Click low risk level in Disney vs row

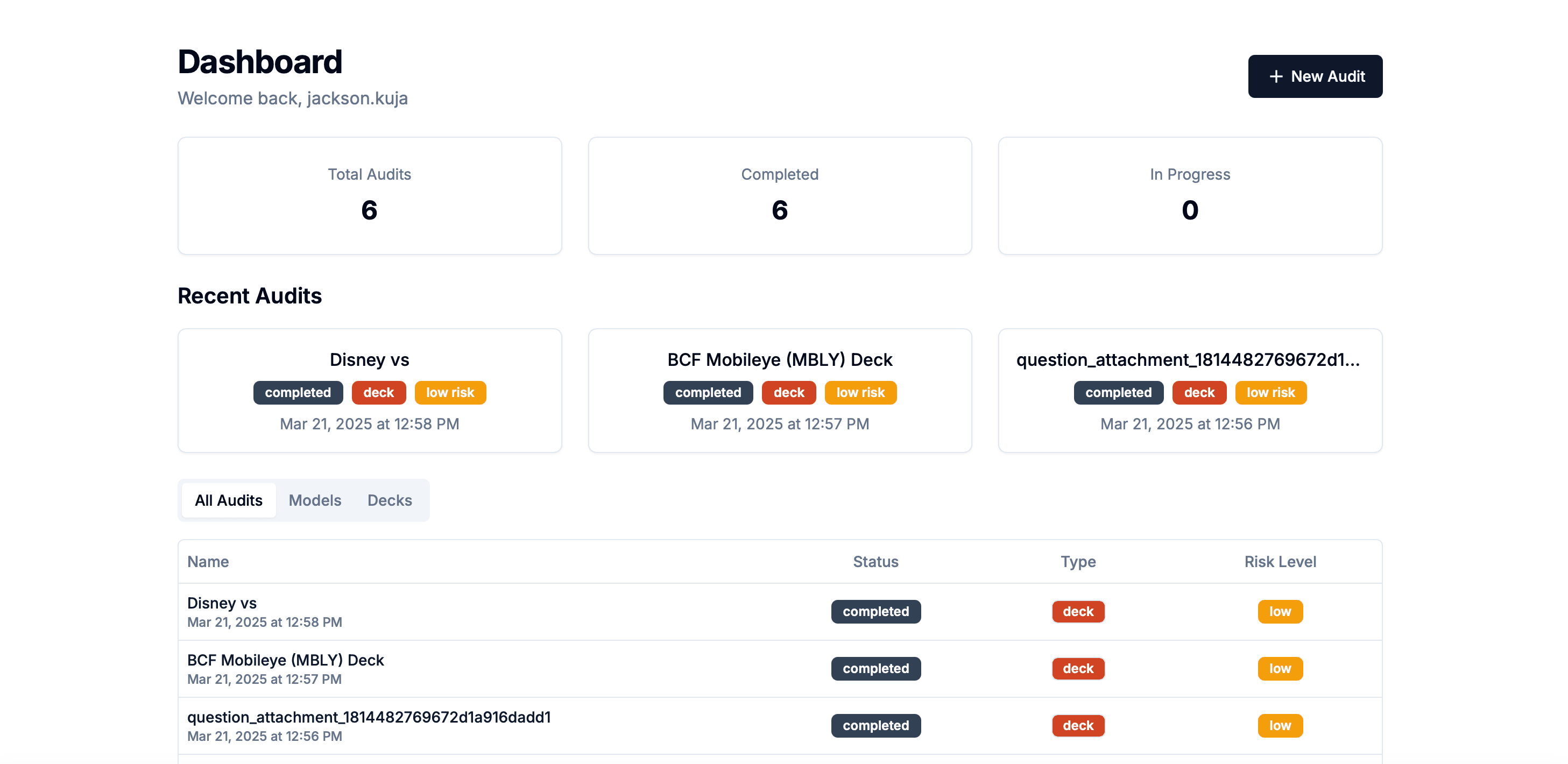(1280, 612)
